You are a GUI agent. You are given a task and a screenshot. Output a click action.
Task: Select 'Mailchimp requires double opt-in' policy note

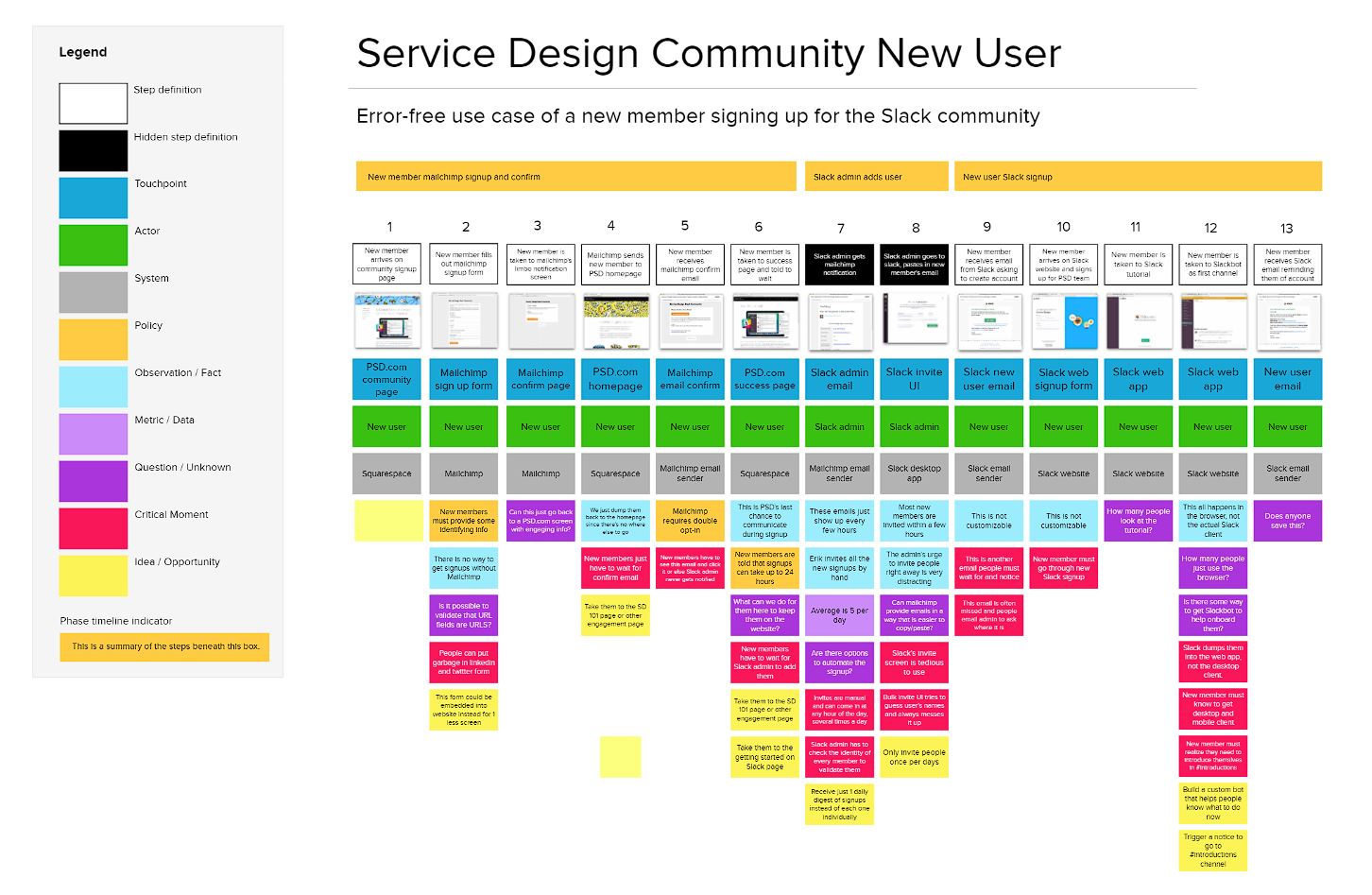coord(690,521)
